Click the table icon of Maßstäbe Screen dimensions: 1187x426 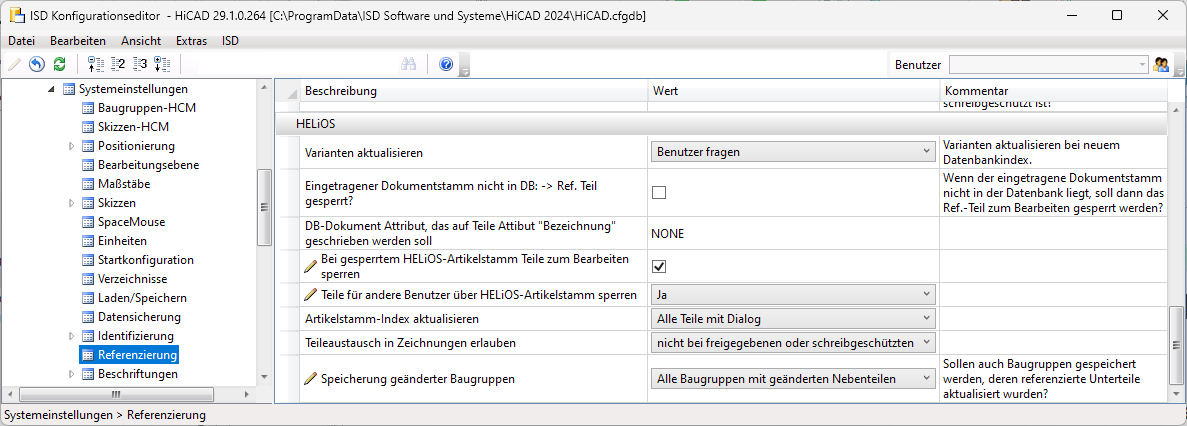(87, 184)
